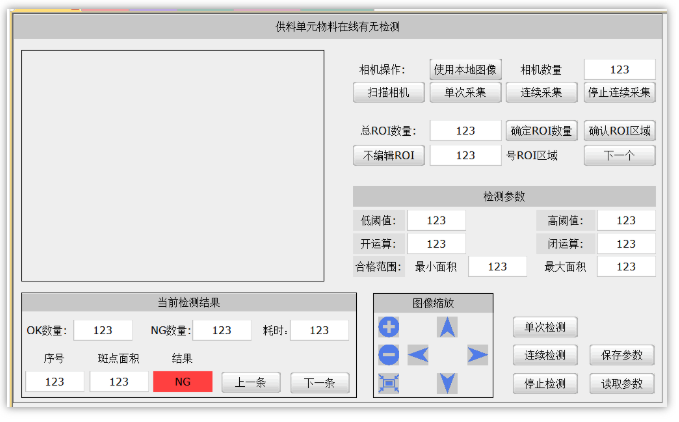The image size is (679, 422).
Task: Click the 相机数量 value field
Action: 620,70
